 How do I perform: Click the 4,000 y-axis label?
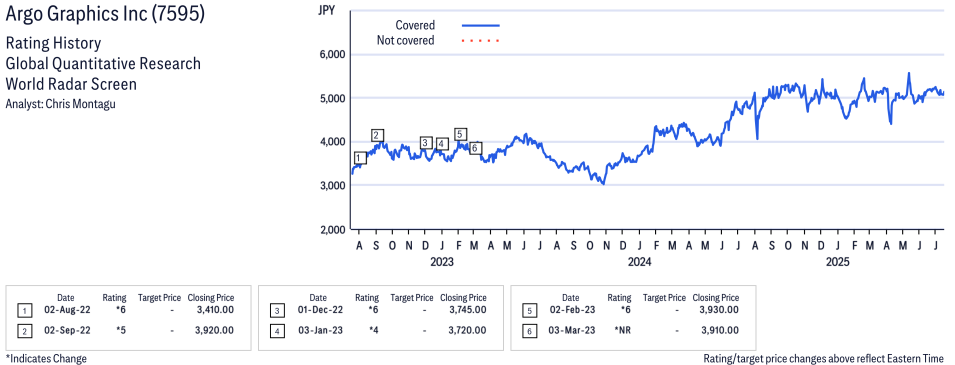coord(333,142)
